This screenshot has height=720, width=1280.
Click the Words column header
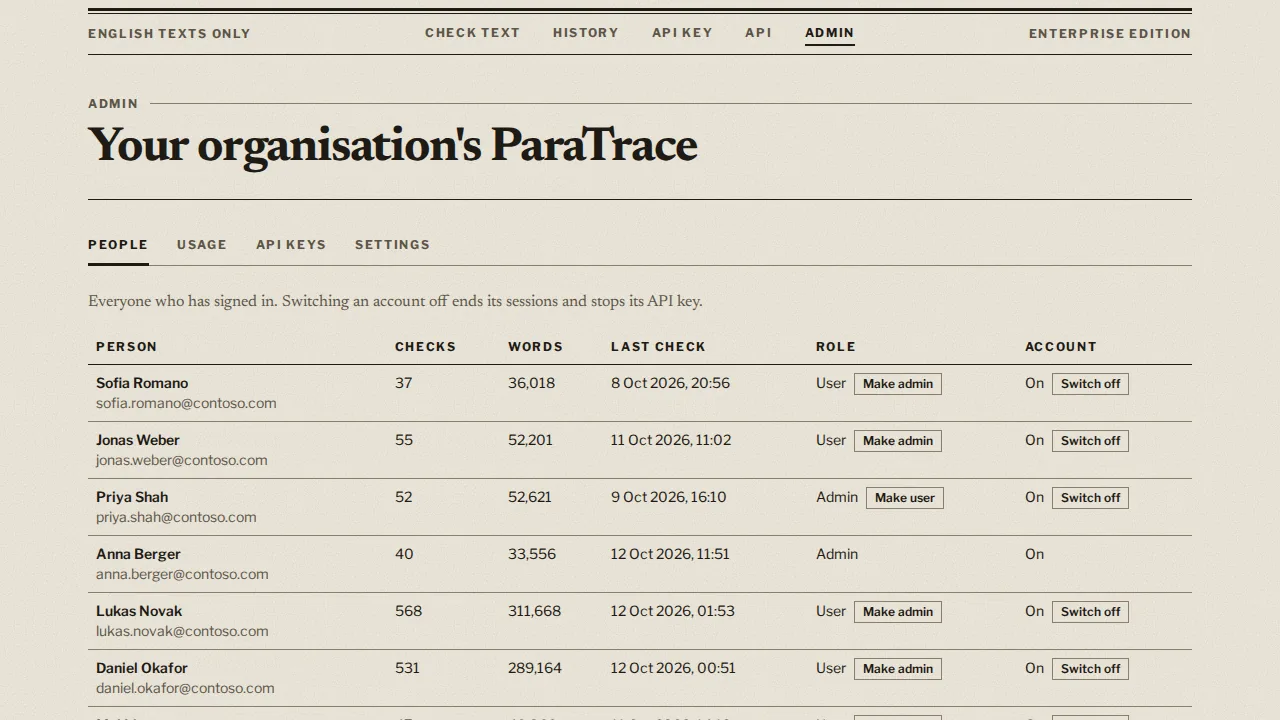pyautogui.click(x=536, y=347)
